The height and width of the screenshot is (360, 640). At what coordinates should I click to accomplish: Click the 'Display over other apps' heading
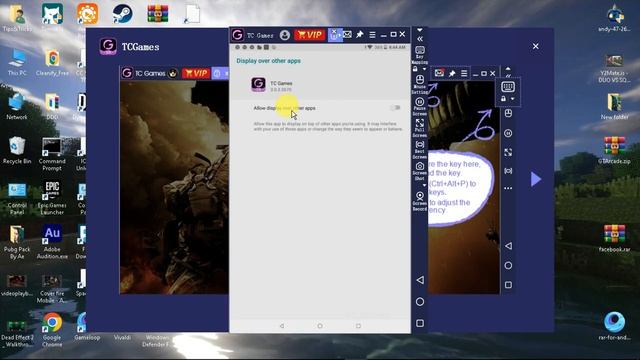coord(269,61)
